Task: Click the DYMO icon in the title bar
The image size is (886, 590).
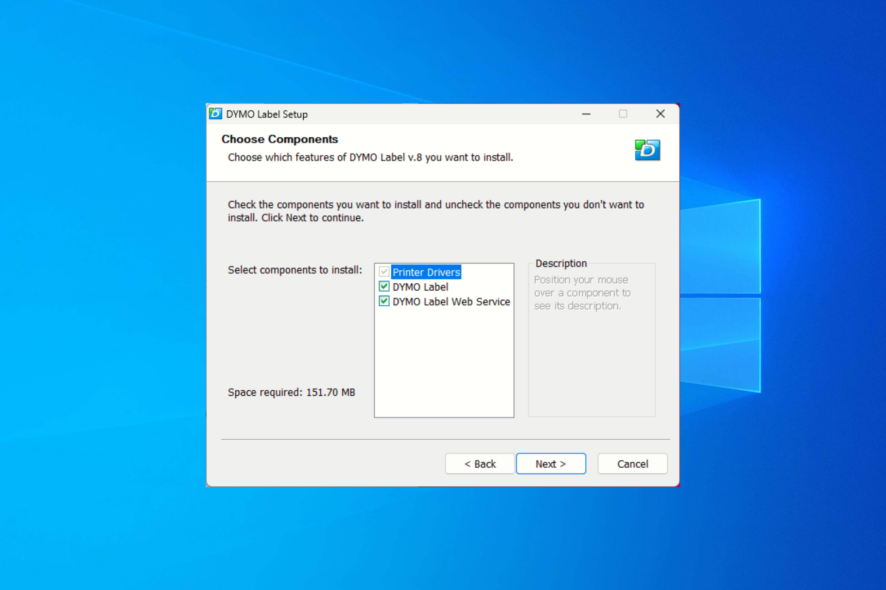Action: tap(215, 114)
